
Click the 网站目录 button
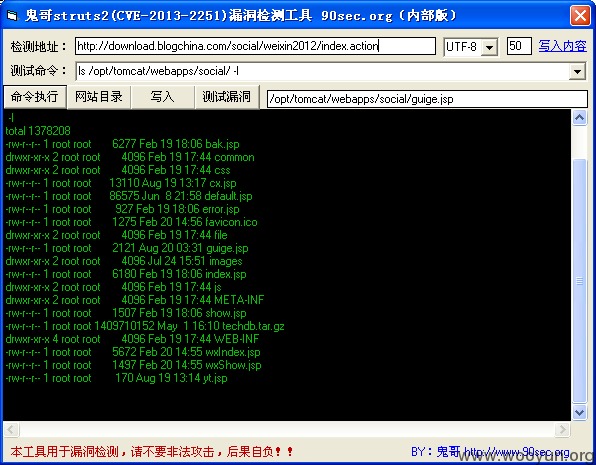click(99, 97)
